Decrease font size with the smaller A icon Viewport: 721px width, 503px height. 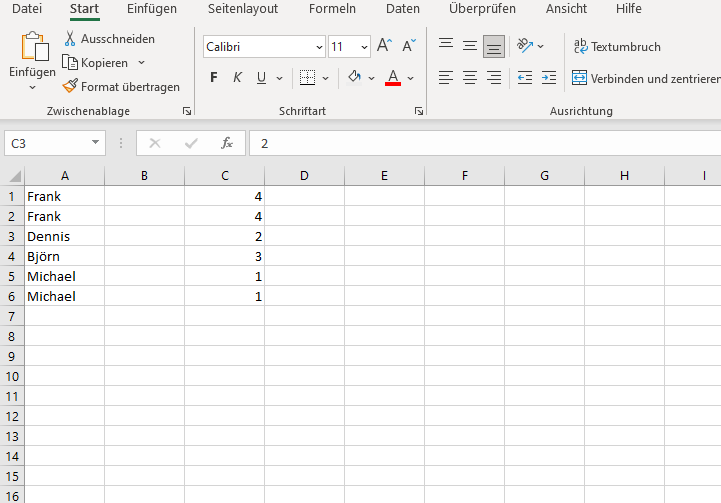[x=408, y=46]
